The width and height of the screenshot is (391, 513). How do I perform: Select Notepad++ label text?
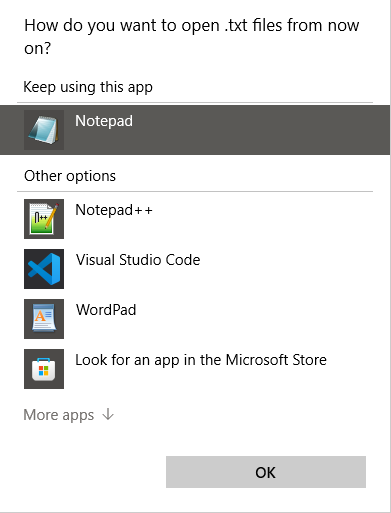[x=114, y=210]
